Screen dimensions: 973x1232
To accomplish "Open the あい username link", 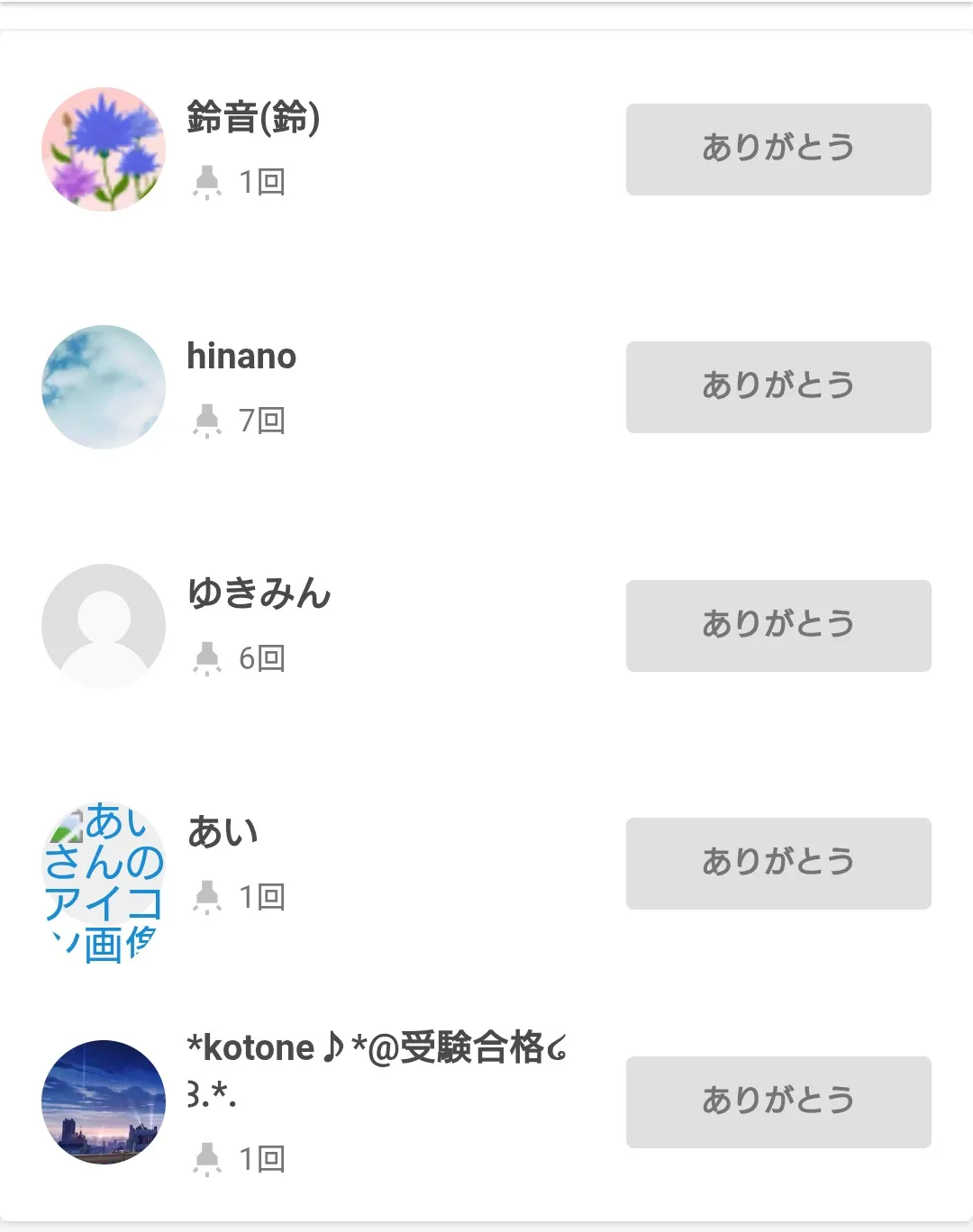I will point(223,832).
